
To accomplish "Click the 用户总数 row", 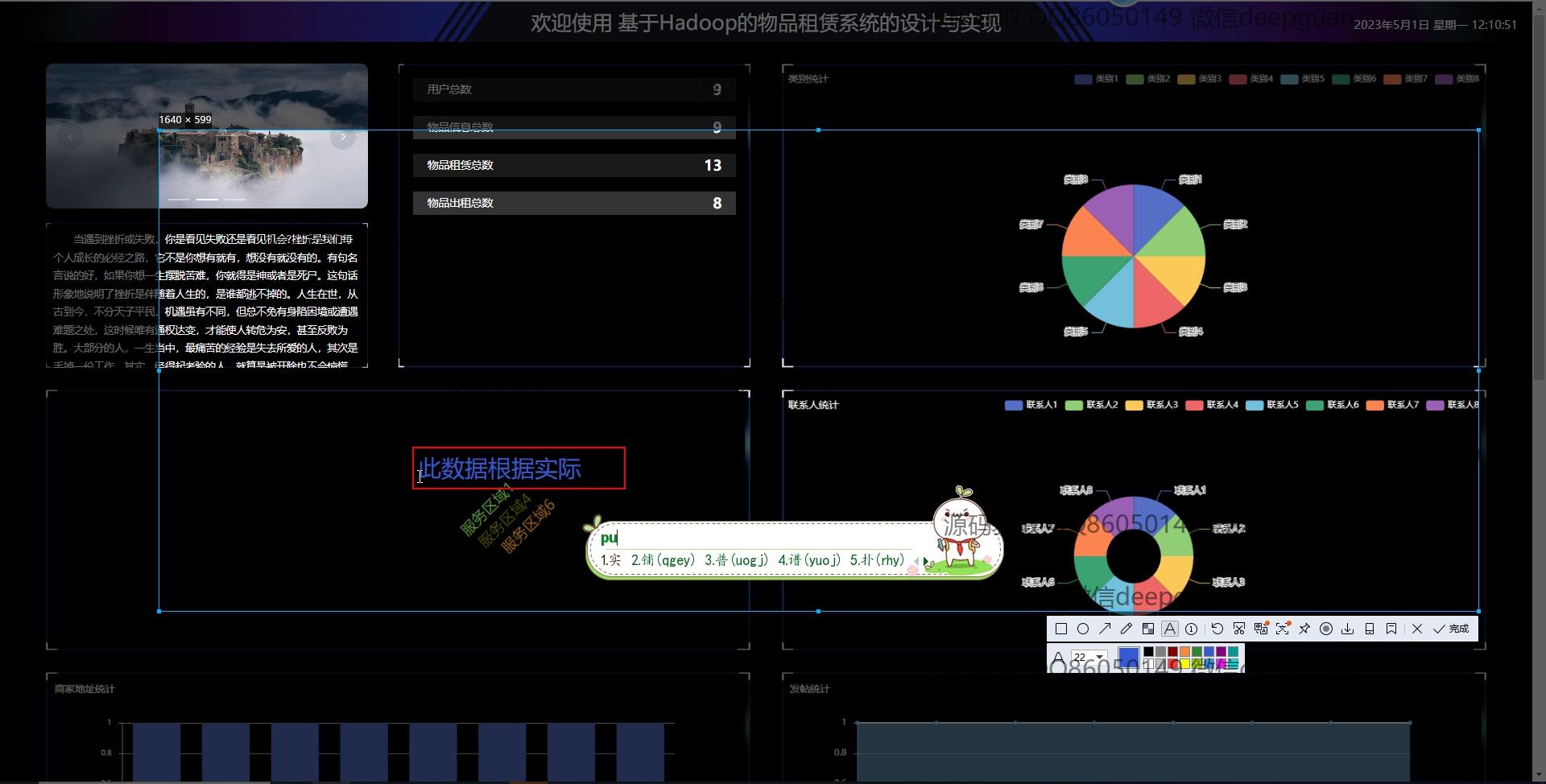I will [x=574, y=89].
